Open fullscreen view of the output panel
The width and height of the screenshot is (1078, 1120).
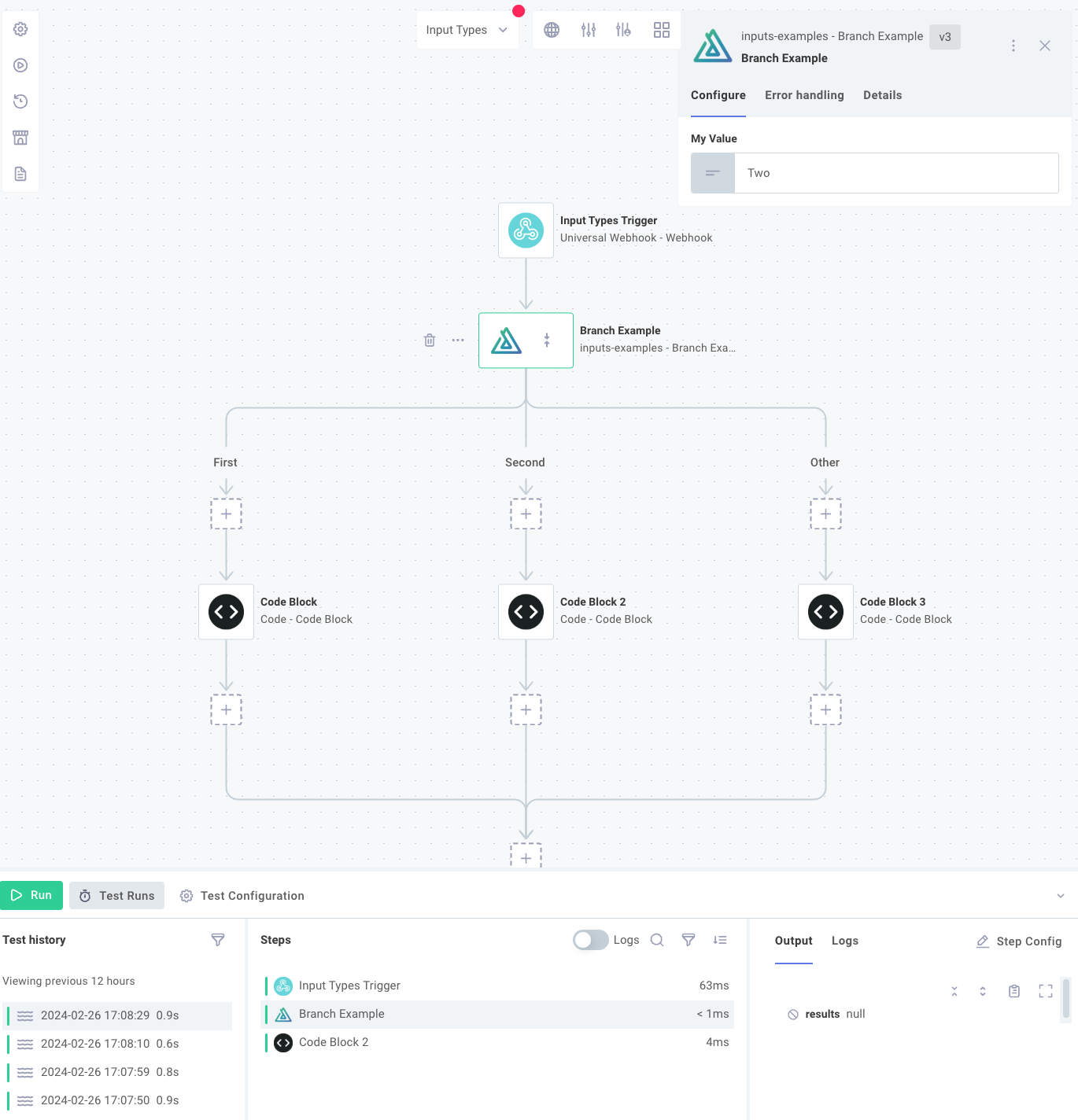pyautogui.click(x=1045, y=991)
